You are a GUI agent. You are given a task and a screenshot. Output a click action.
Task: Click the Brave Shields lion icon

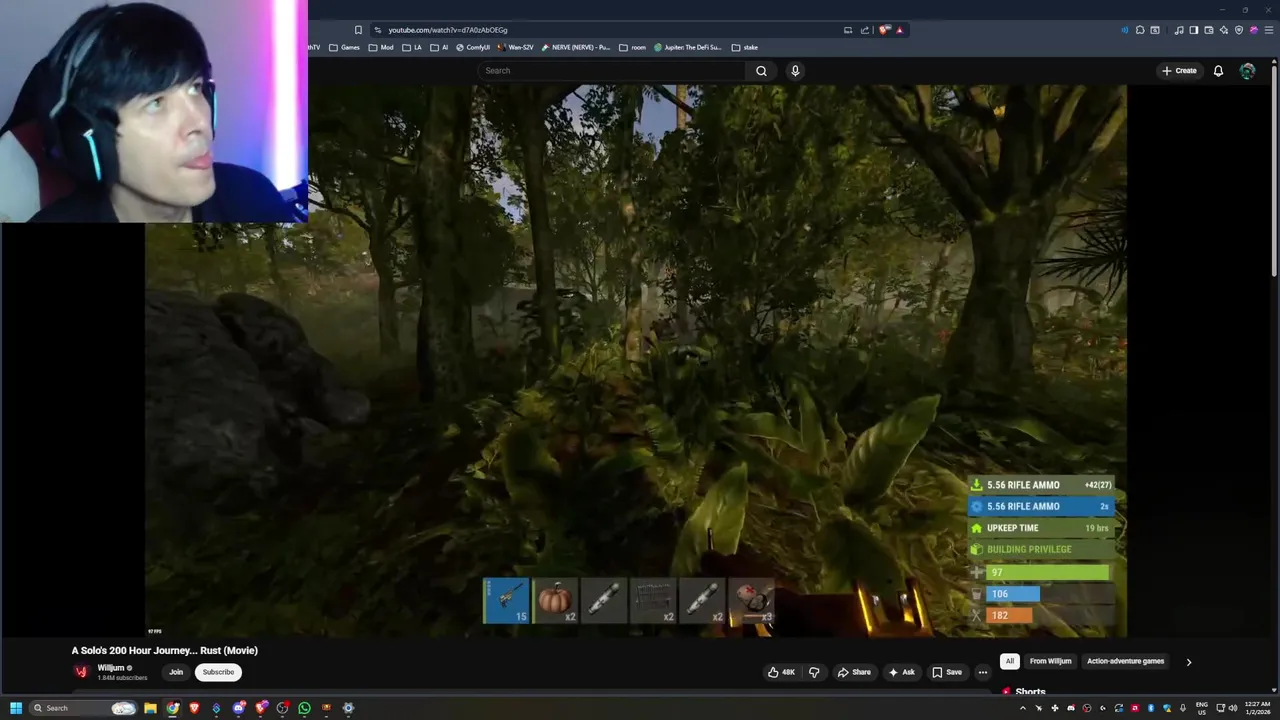click(x=884, y=30)
